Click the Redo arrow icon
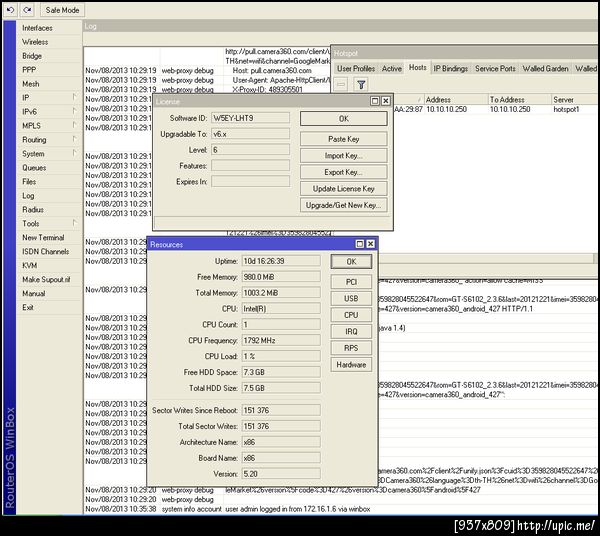600x536 pixels. pyautogui.click(x=27, y=10)
